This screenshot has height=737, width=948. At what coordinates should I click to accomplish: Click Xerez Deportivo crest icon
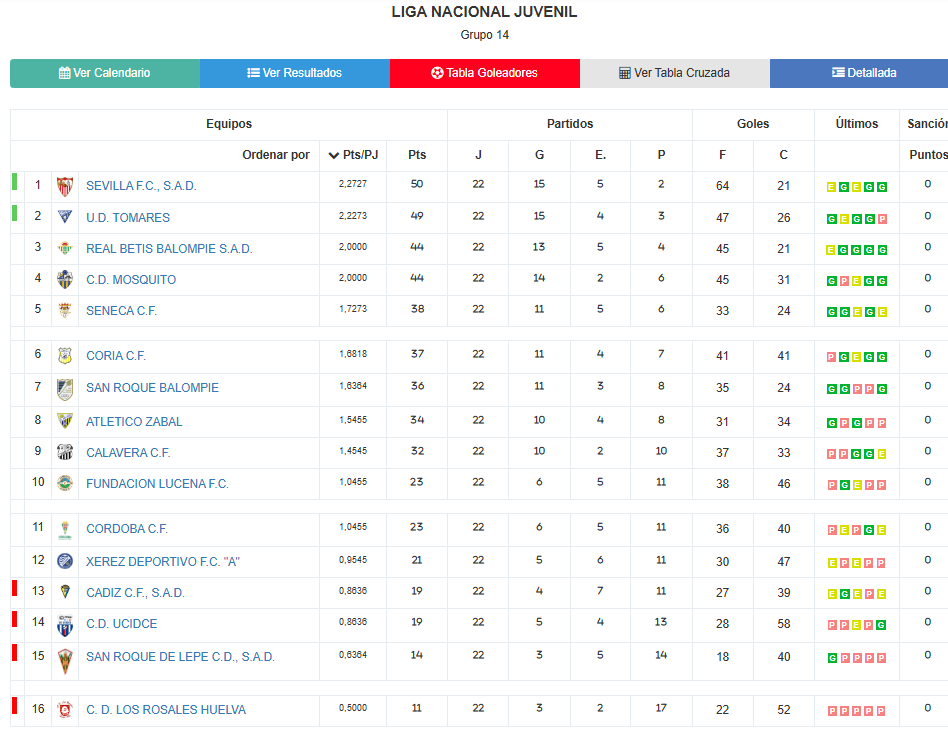65,562
